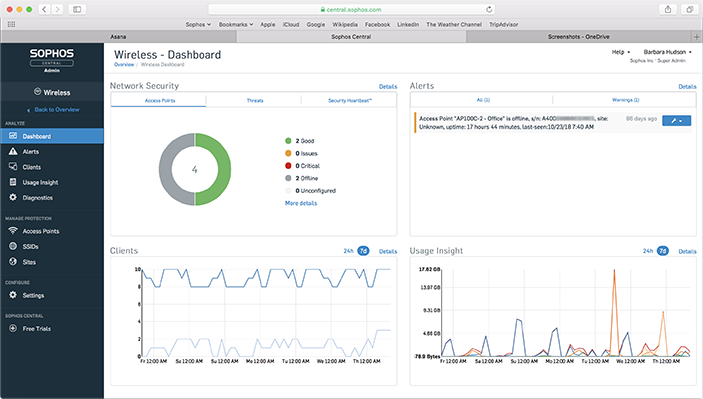
Task: Click the orange Issues legend dot
Action: point(288,153)
